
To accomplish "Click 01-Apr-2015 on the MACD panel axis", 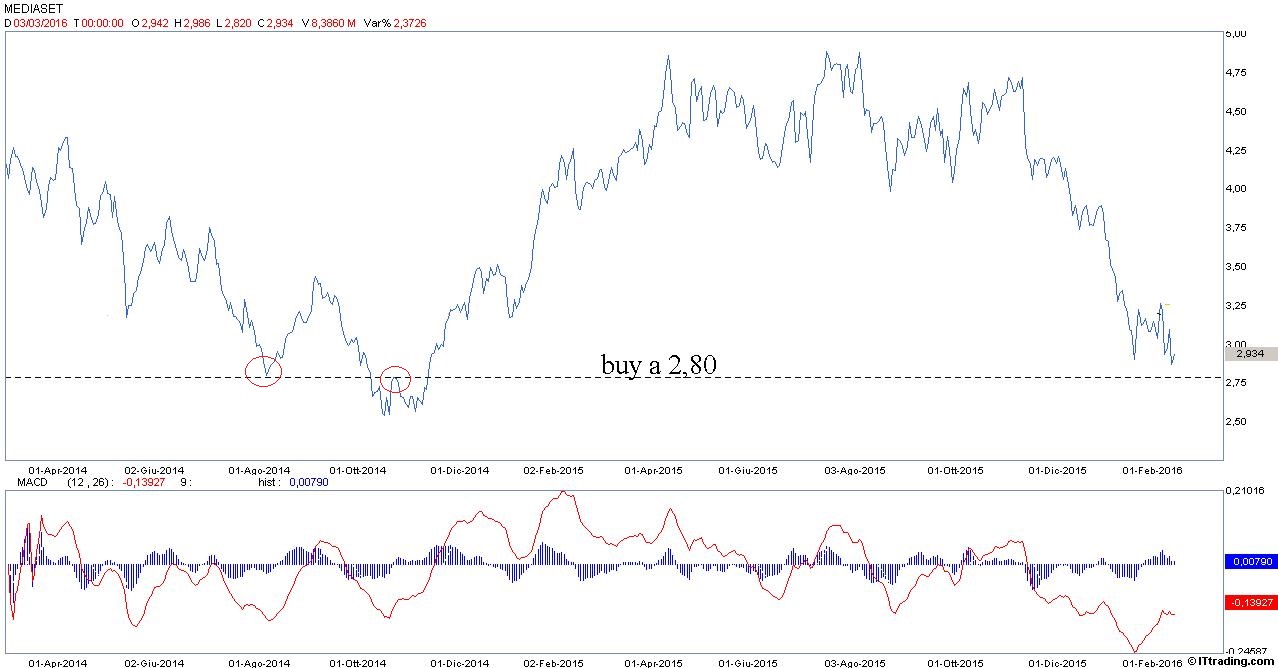I will tap(654, 662).
